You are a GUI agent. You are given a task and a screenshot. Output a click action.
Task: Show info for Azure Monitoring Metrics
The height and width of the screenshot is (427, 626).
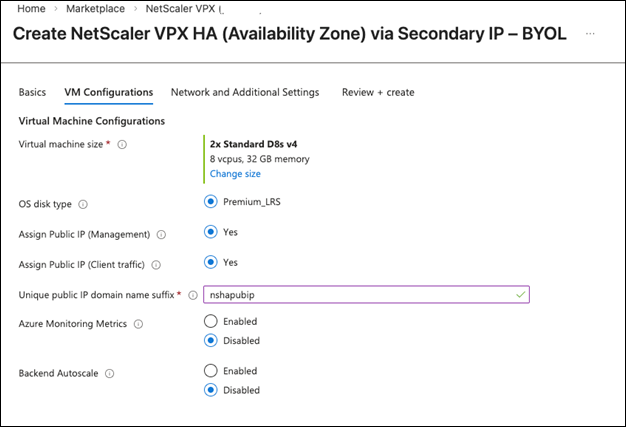138,324
